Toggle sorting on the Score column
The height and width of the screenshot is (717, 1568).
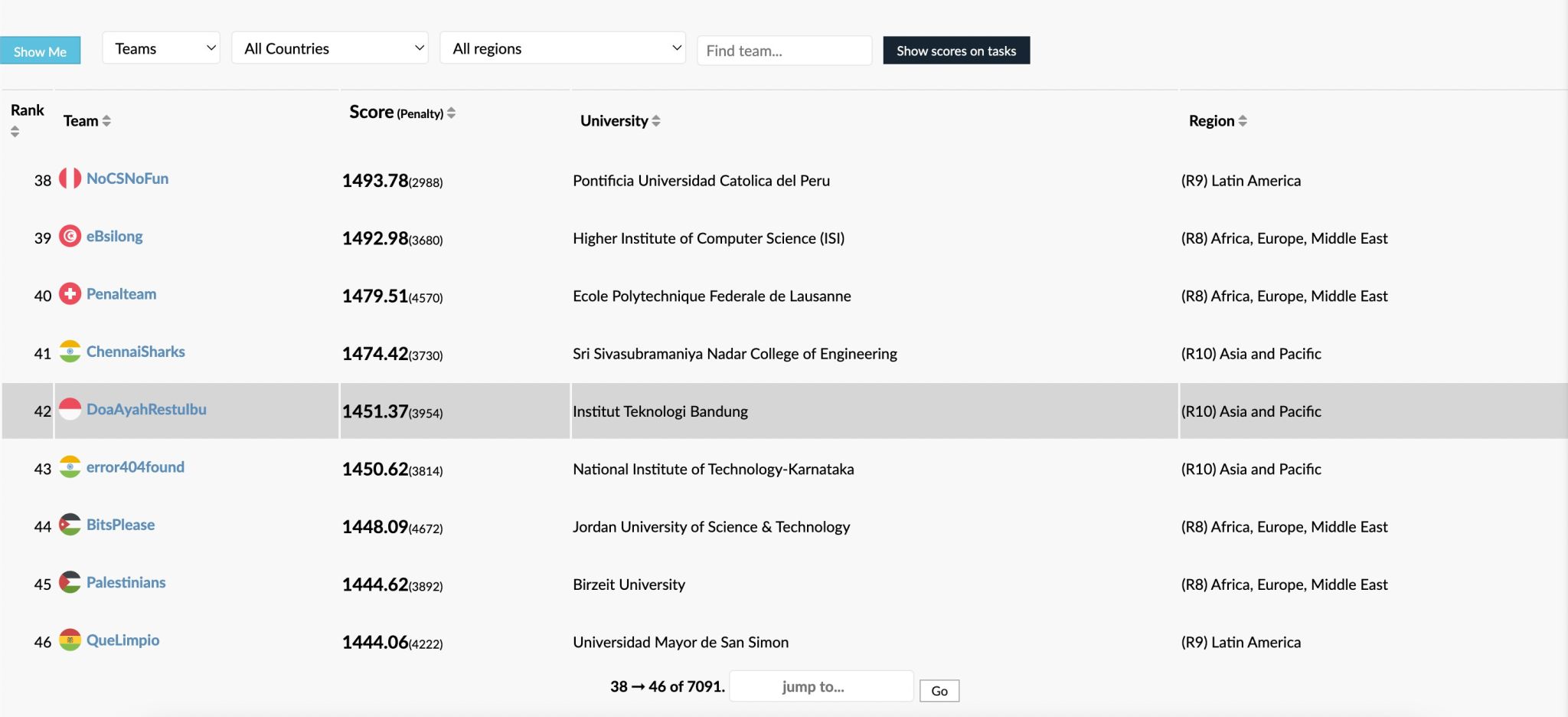451,113
